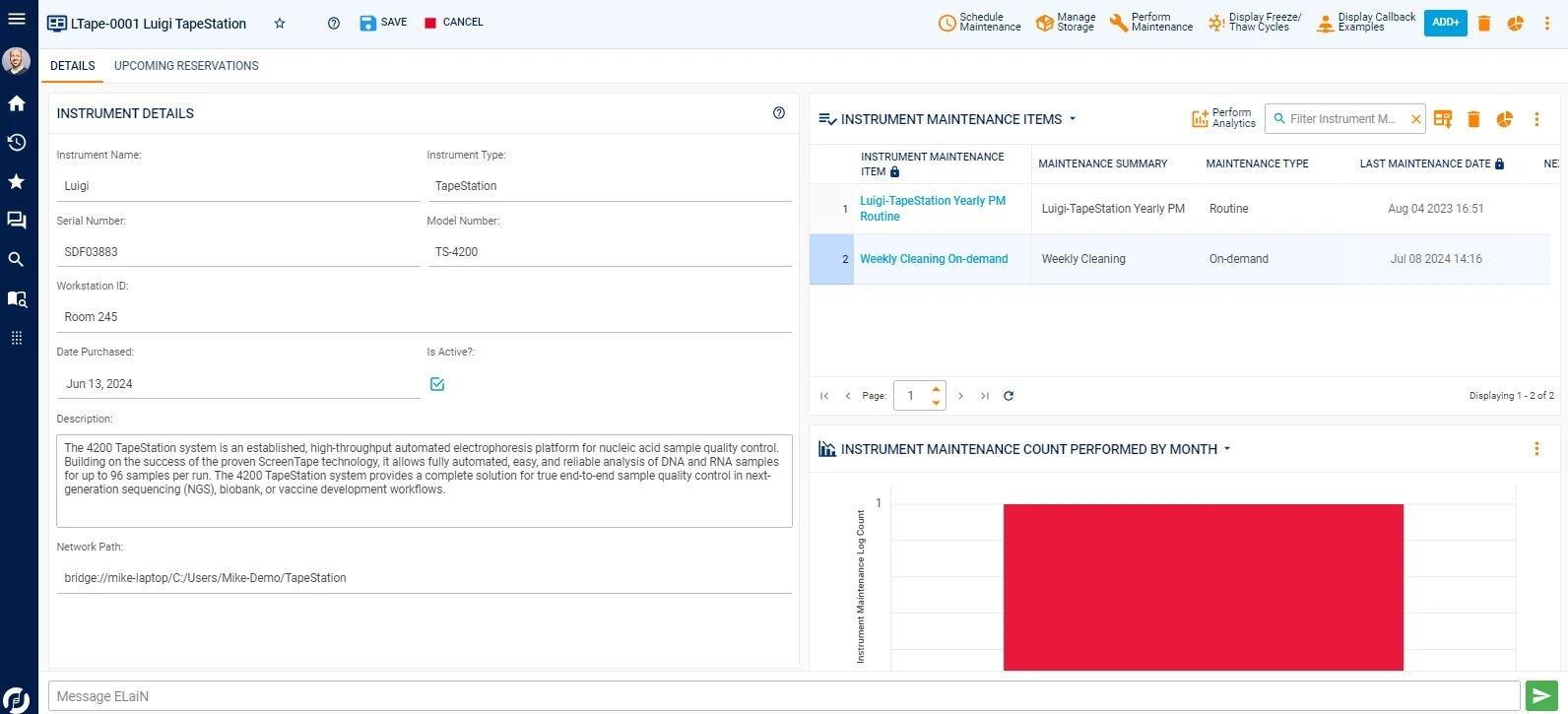This screenshot has height=714, width=1568.
Task: Click the ELaiN logo icon at bottom left
Action: [x=16, y=698]
